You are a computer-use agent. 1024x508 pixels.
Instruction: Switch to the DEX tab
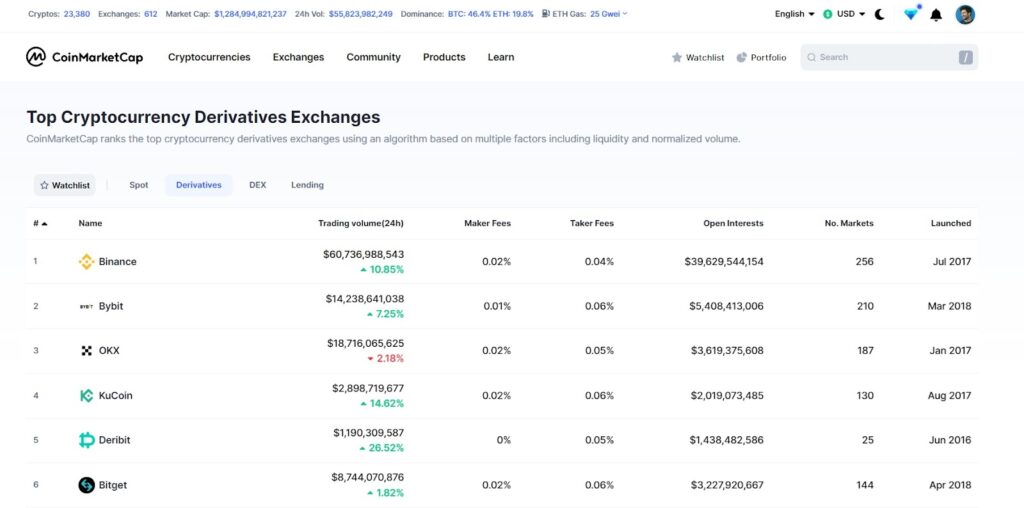257,185
